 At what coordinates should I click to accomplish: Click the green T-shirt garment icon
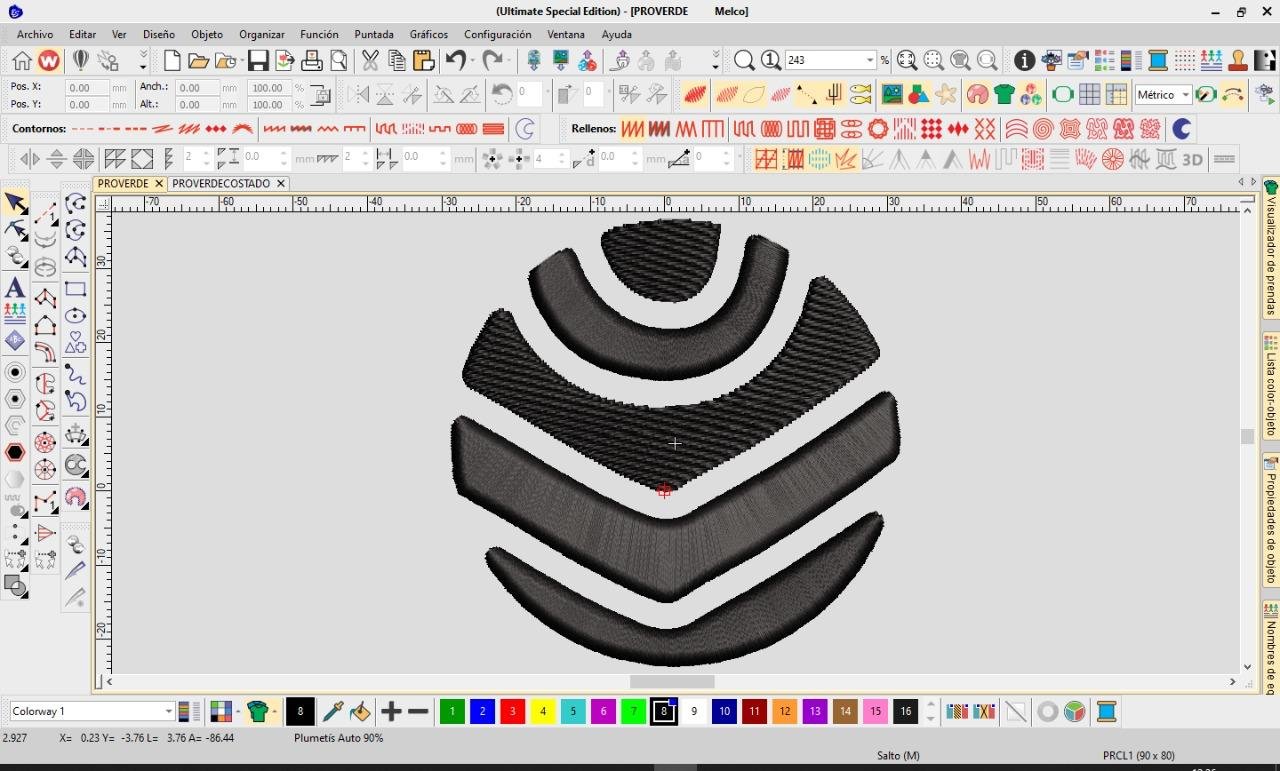point(1004,95)
